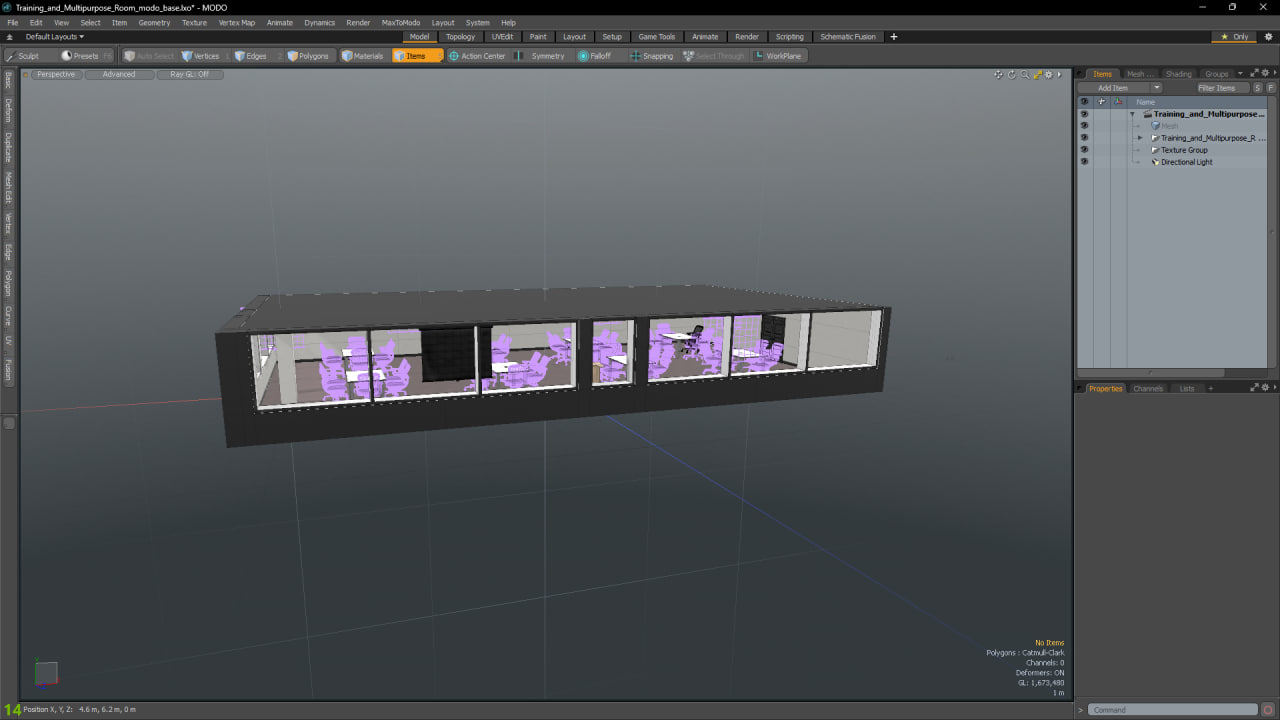Image resolution: width=1280 pixels, height=720 pixels.
Task: Open the Lists tab
Action: (1187, 388)
